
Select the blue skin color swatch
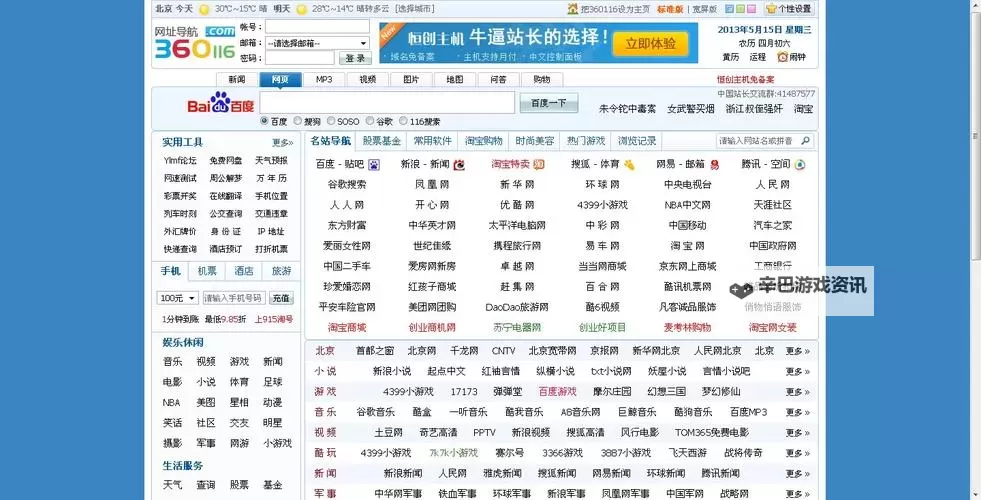(729, 9)
